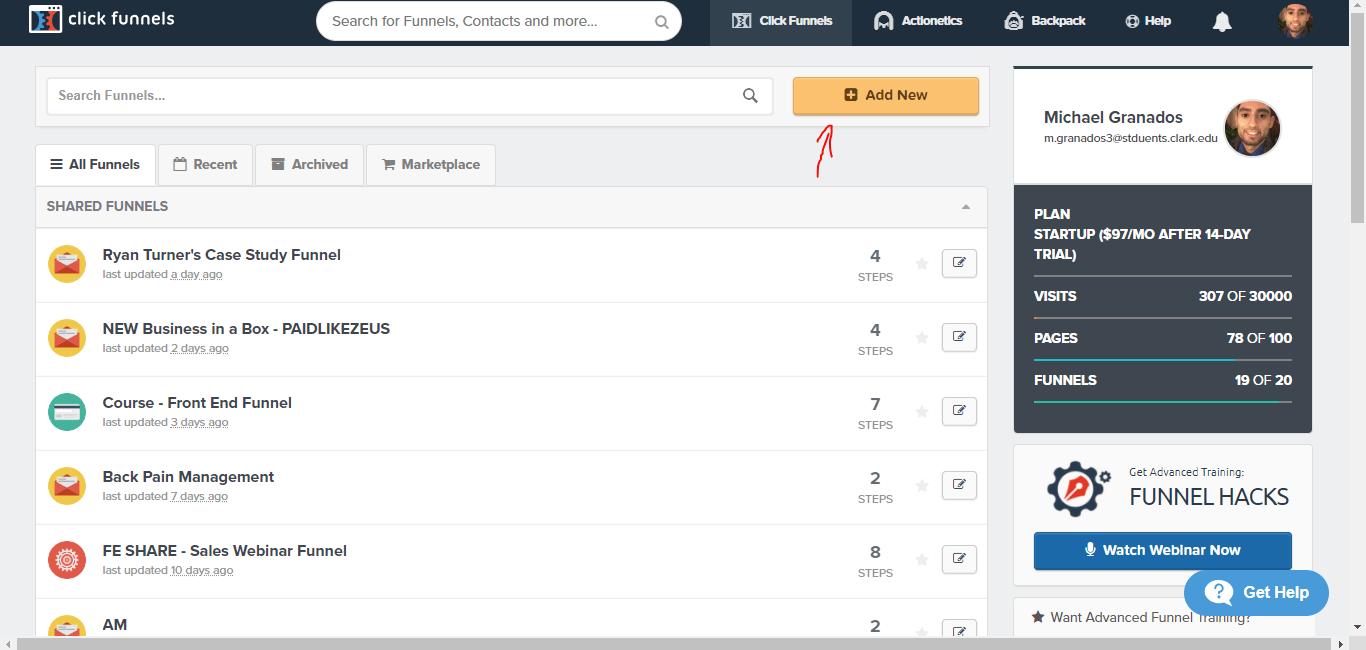Click the Add New button

coord(886,95)
